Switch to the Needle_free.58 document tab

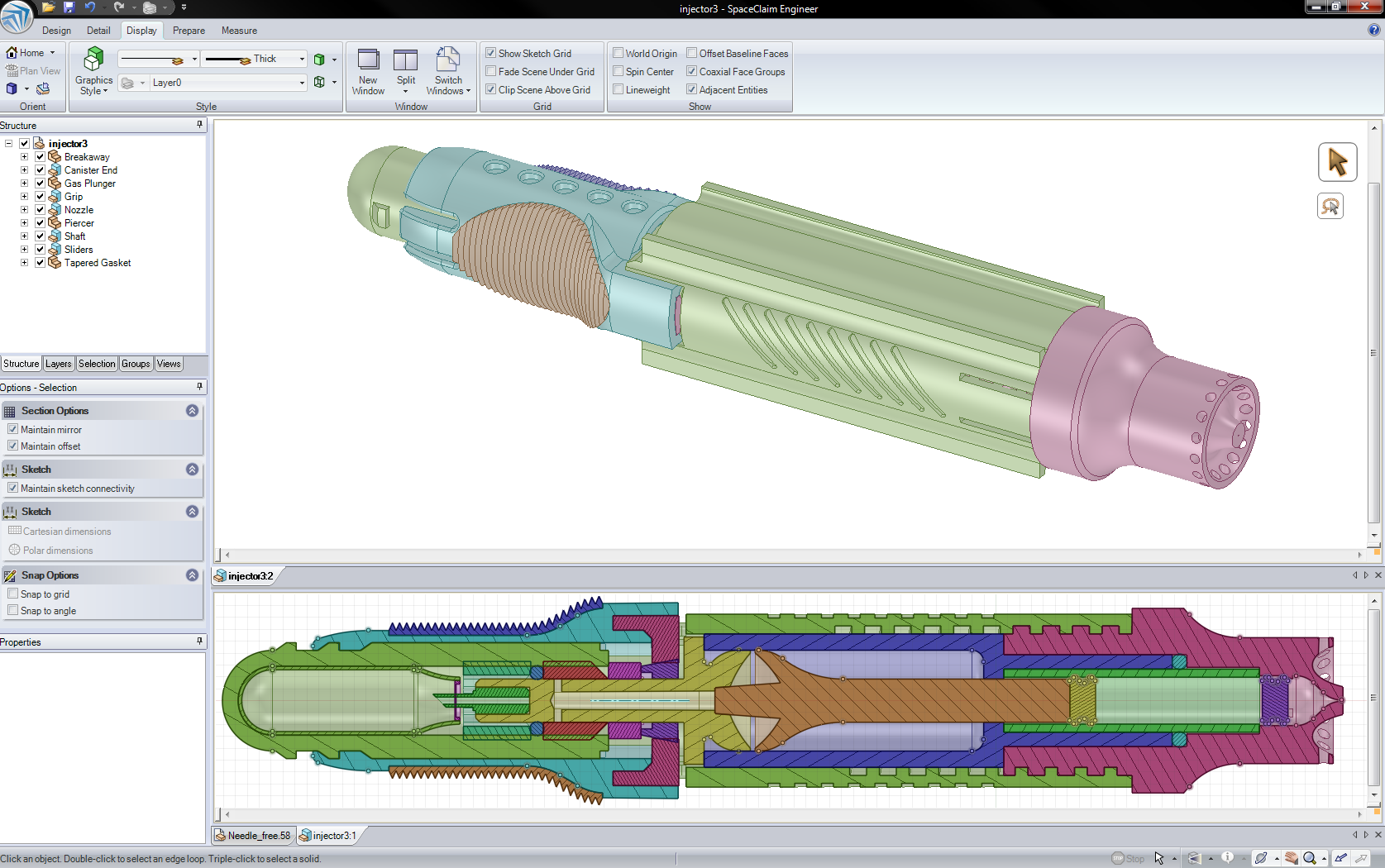pyautogui.click(x=258, y=836)
